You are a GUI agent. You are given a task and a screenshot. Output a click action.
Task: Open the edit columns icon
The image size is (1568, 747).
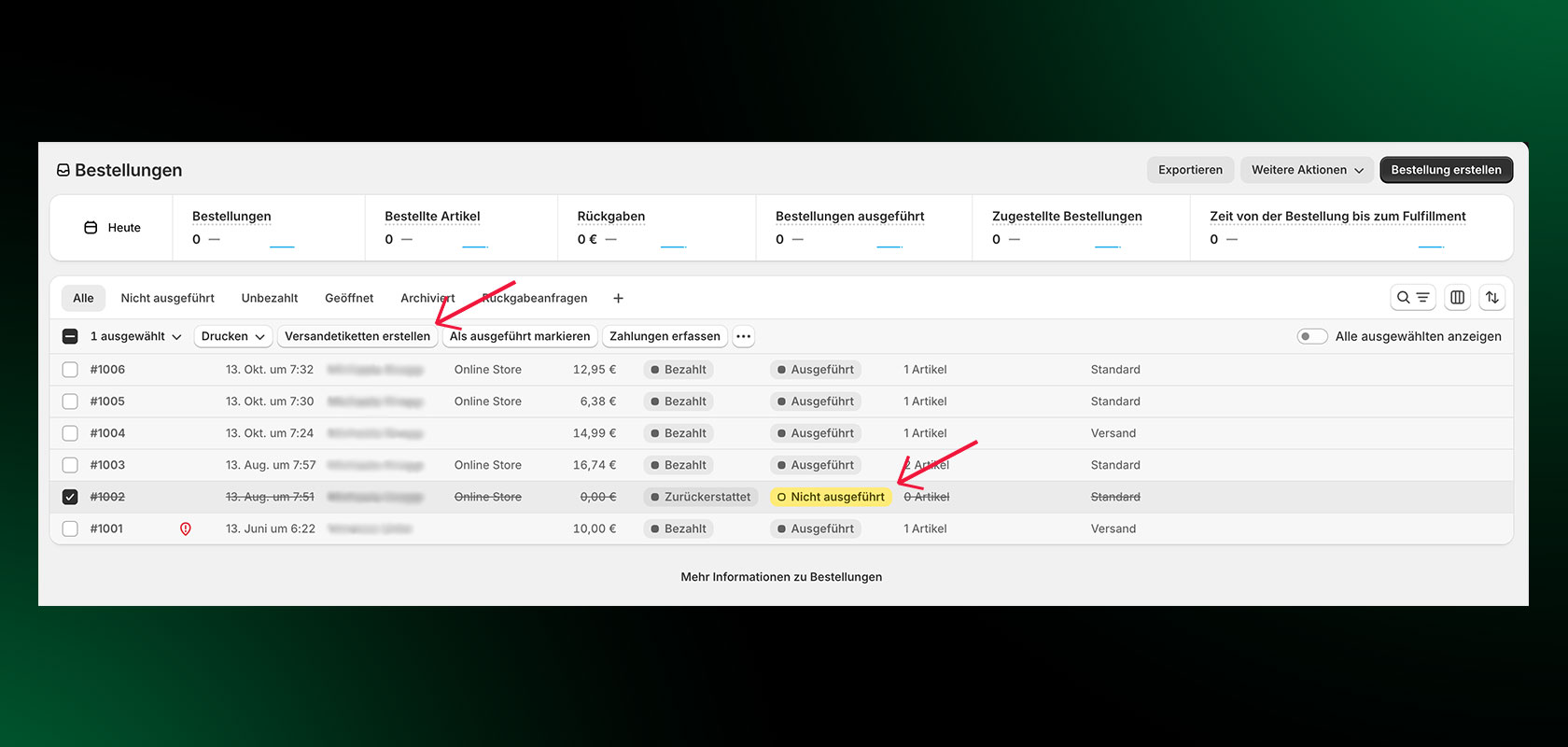pyautogui.click(x=1457, y=298)
